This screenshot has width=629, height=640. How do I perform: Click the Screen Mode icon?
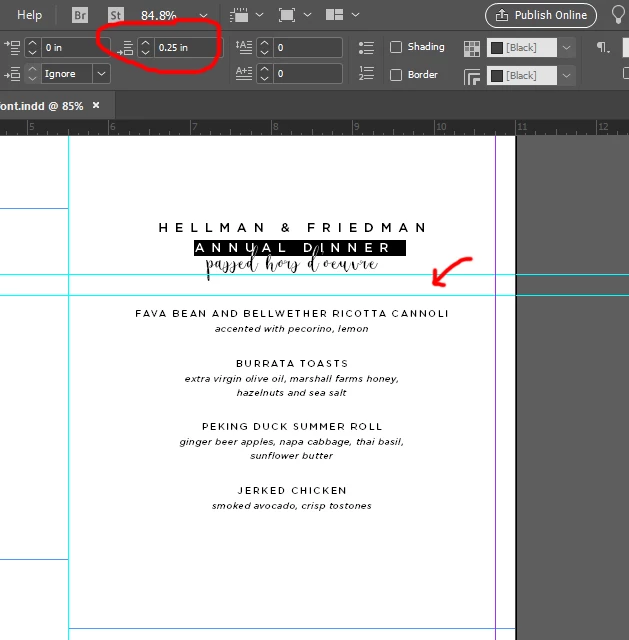pos(287,16)
